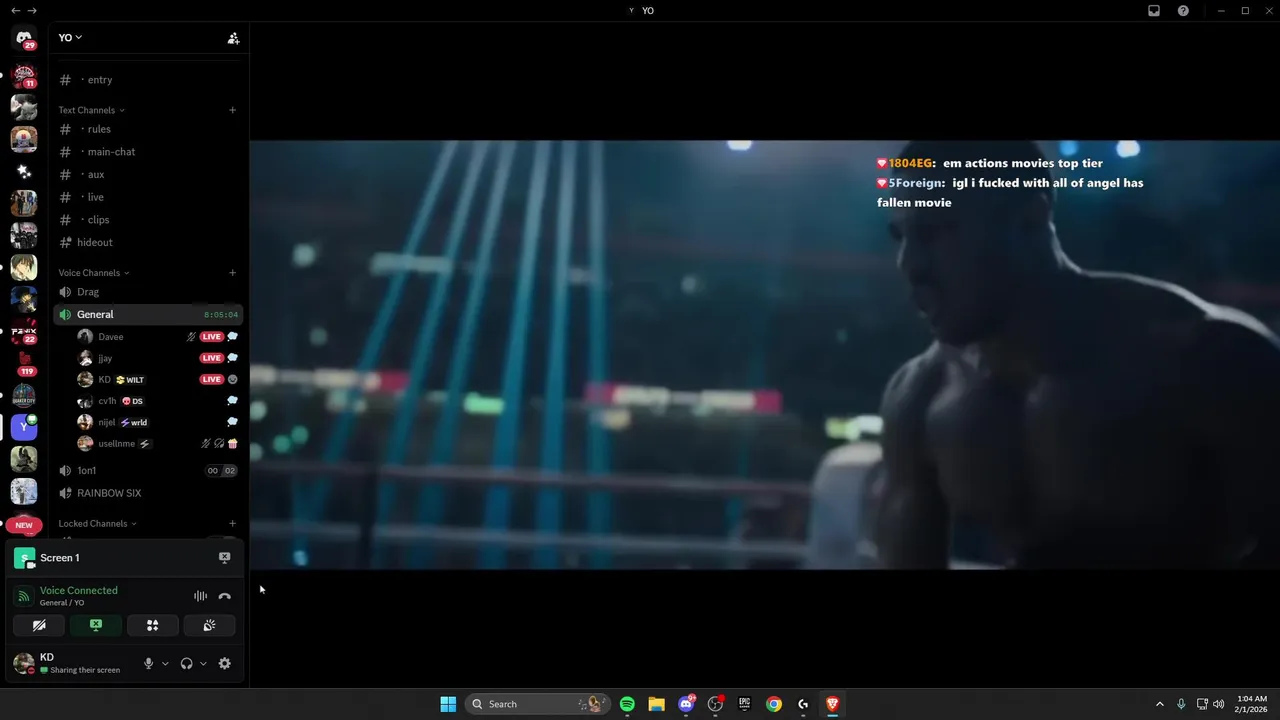Join the 1on1 voice channel
1280x720 pixels.
pyautogui.click(x=148, y=470)
